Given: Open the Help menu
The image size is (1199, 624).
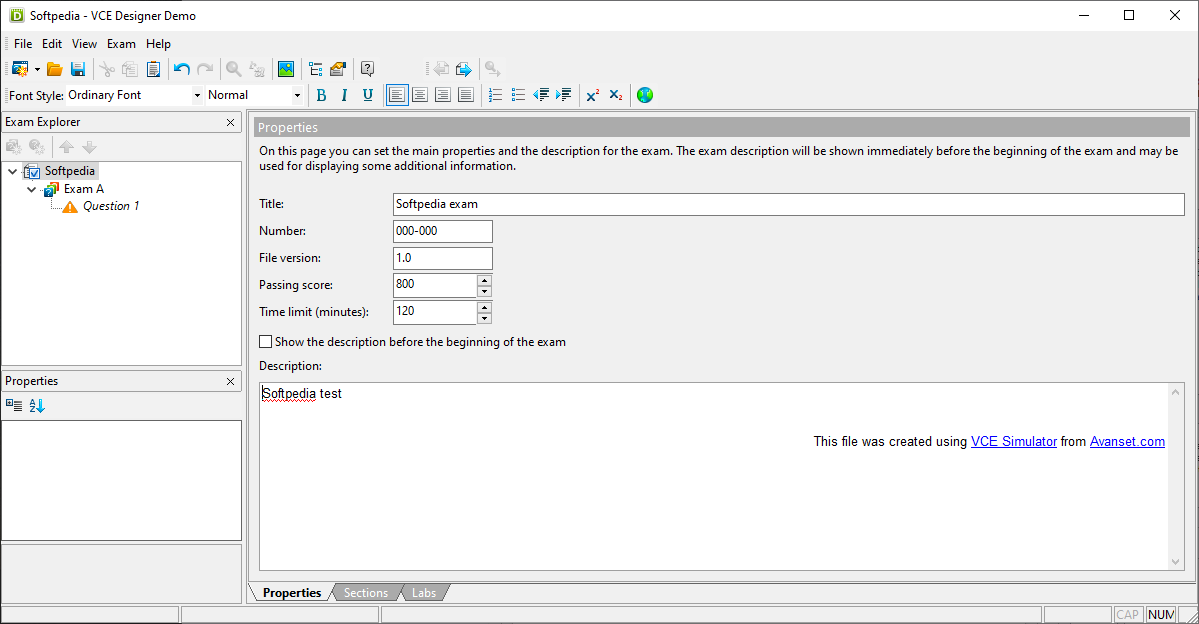Looking at the screenshot, I should [x=158, y=44].
